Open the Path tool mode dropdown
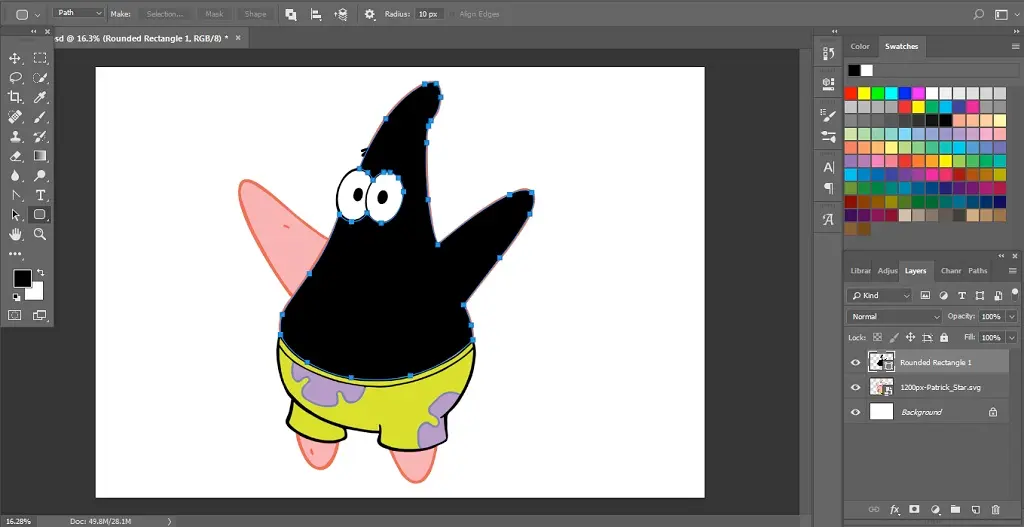 tap(78, 13)
